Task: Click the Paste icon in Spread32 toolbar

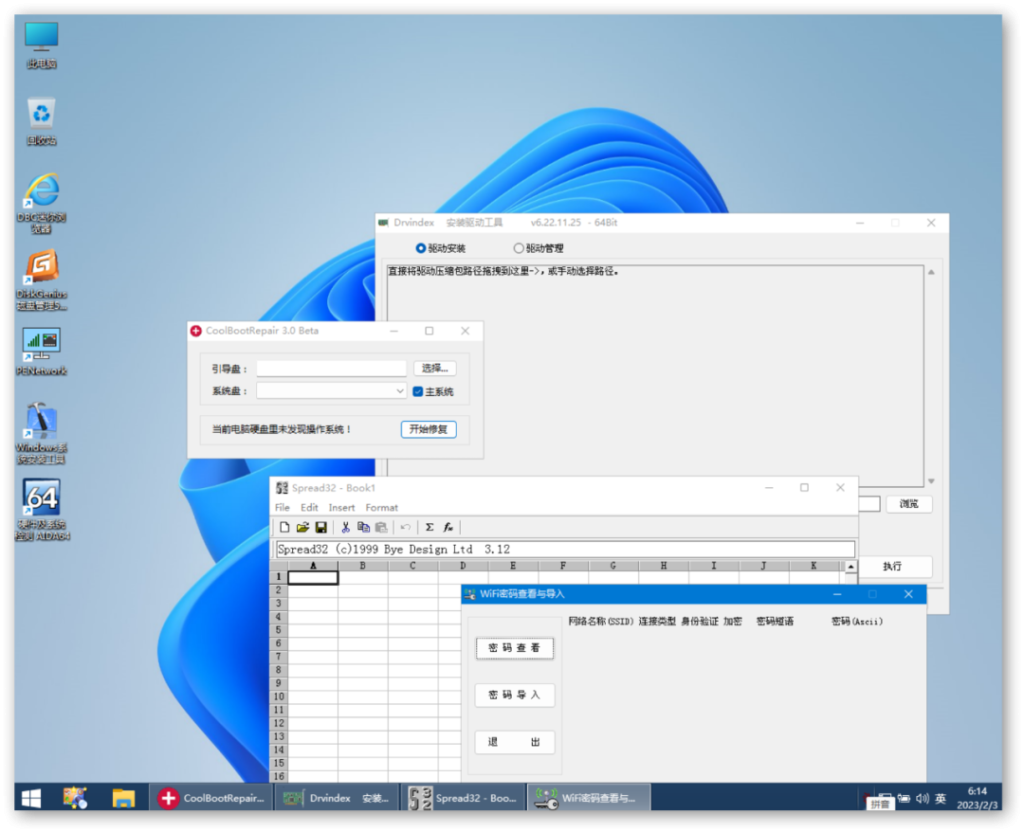Action: click(381, 527)
